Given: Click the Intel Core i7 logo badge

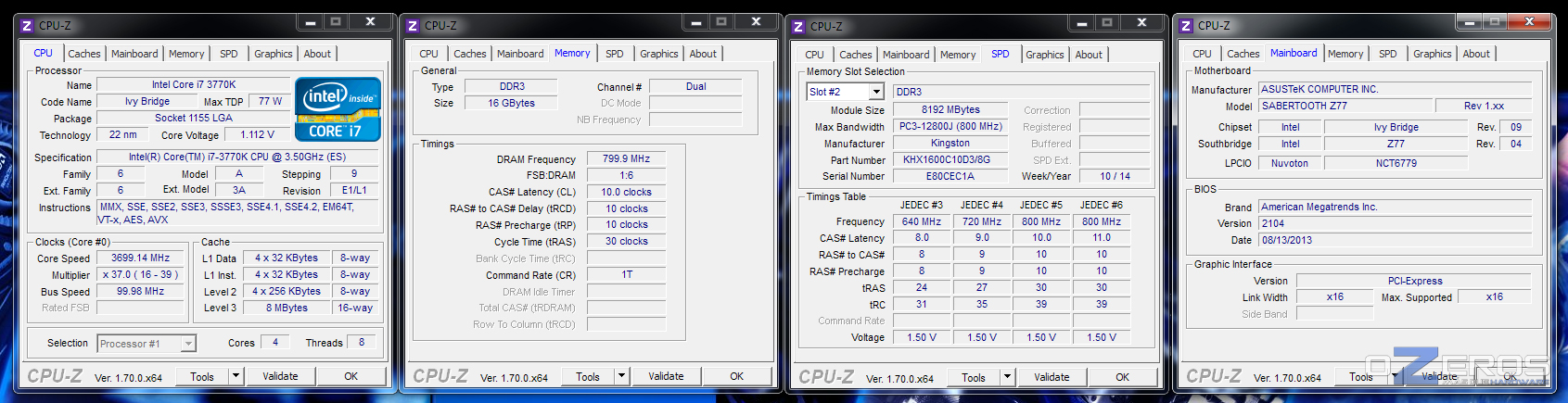Looking at the screenshot, I should pyautogui.click(x=338, y=109).
